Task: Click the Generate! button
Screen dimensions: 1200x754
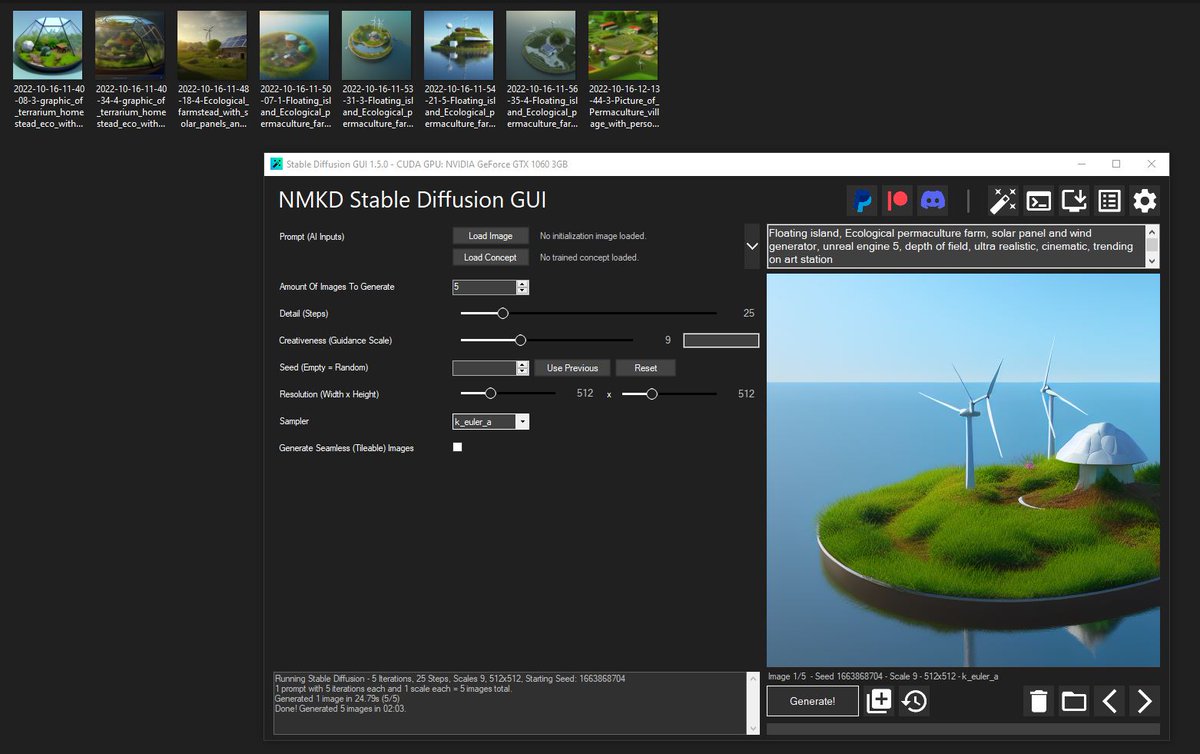Action: coord(813,701)
